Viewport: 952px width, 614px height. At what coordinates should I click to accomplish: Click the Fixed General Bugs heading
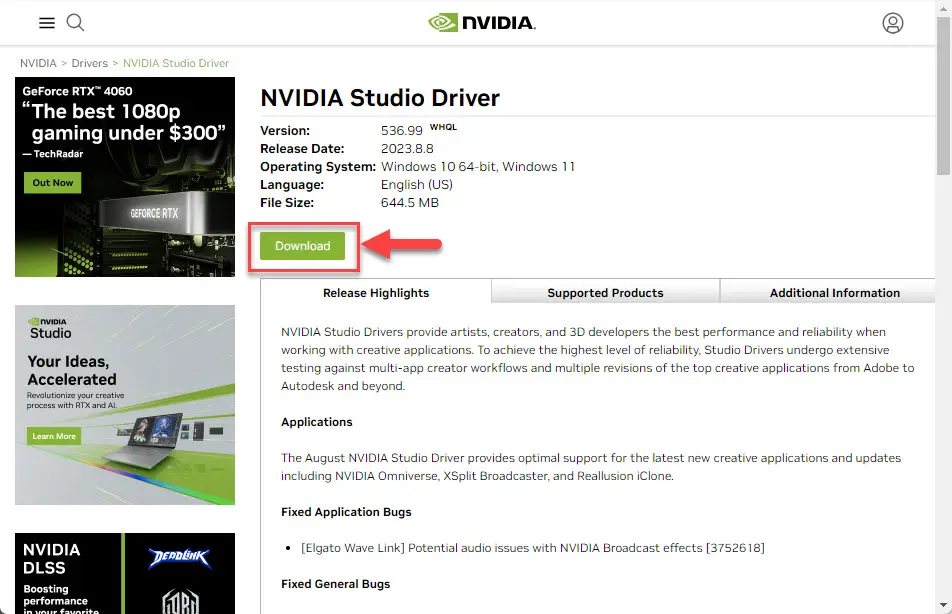tap(335, 584)
